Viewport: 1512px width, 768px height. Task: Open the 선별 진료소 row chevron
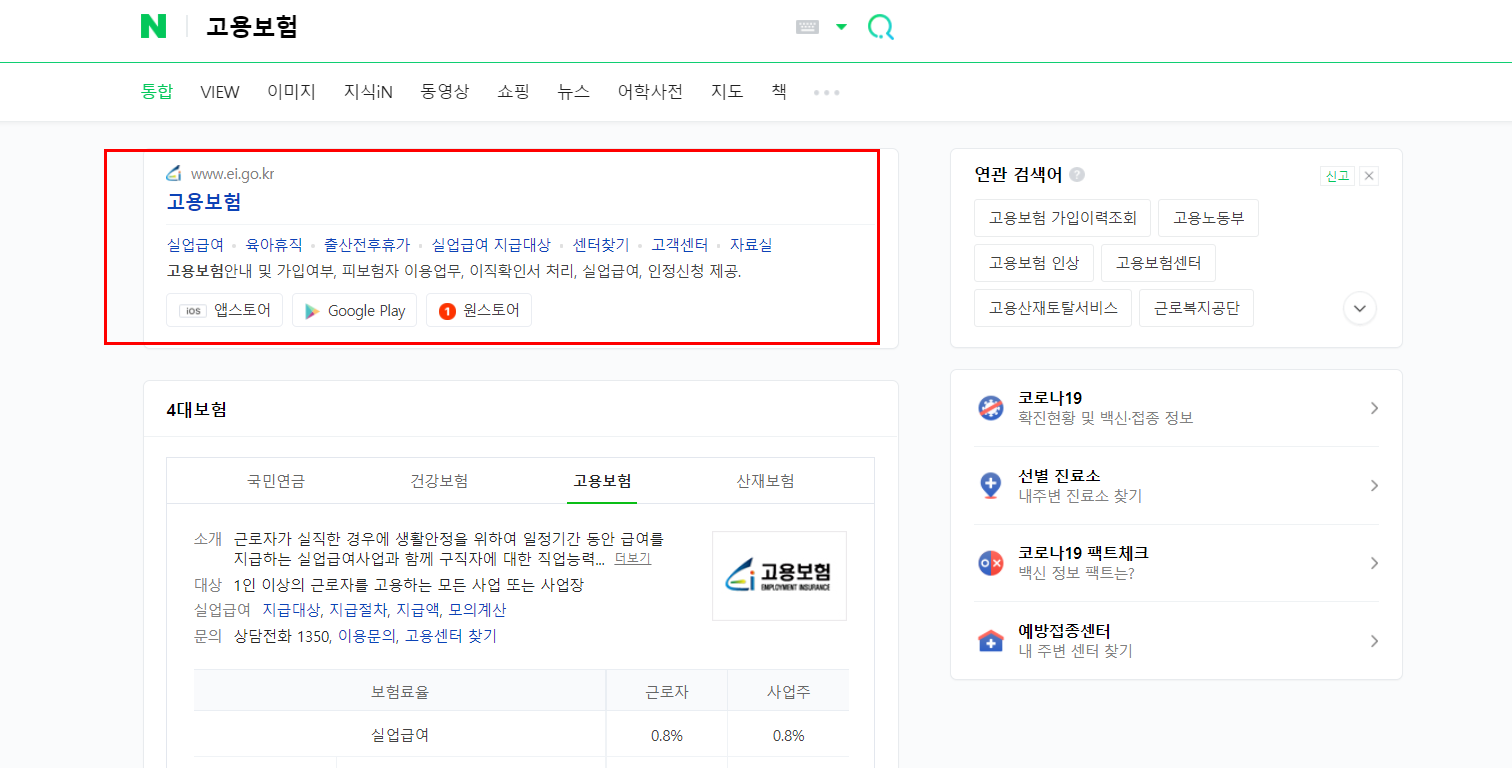[1375, 486]
